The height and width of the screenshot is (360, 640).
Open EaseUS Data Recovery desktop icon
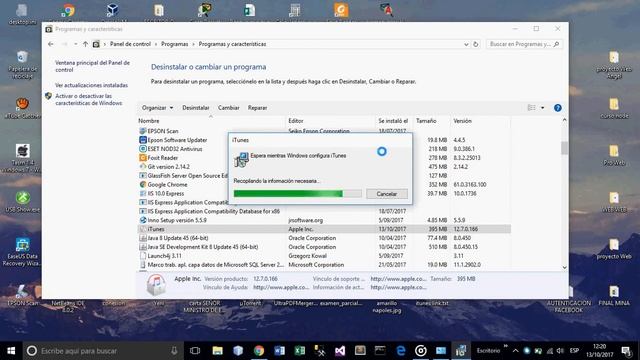click(x=22, y=252)
